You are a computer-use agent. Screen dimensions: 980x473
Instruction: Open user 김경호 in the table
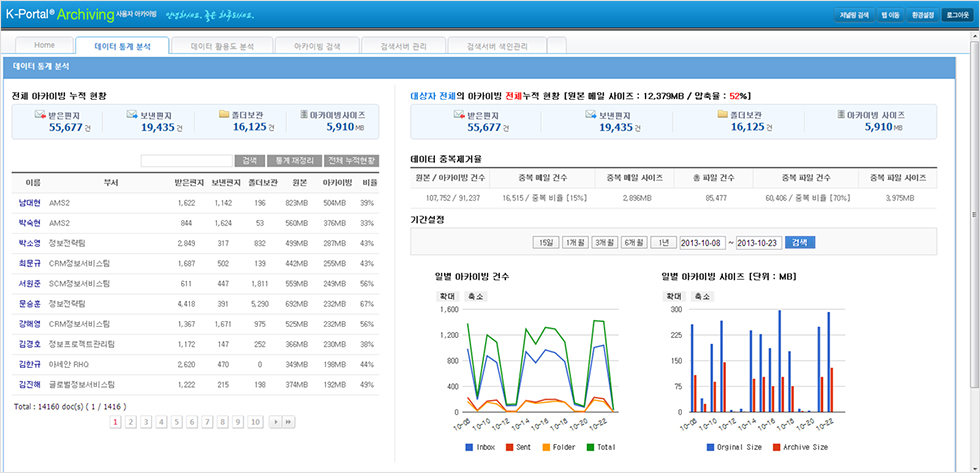pyautogui.click(x=29, y=344)
